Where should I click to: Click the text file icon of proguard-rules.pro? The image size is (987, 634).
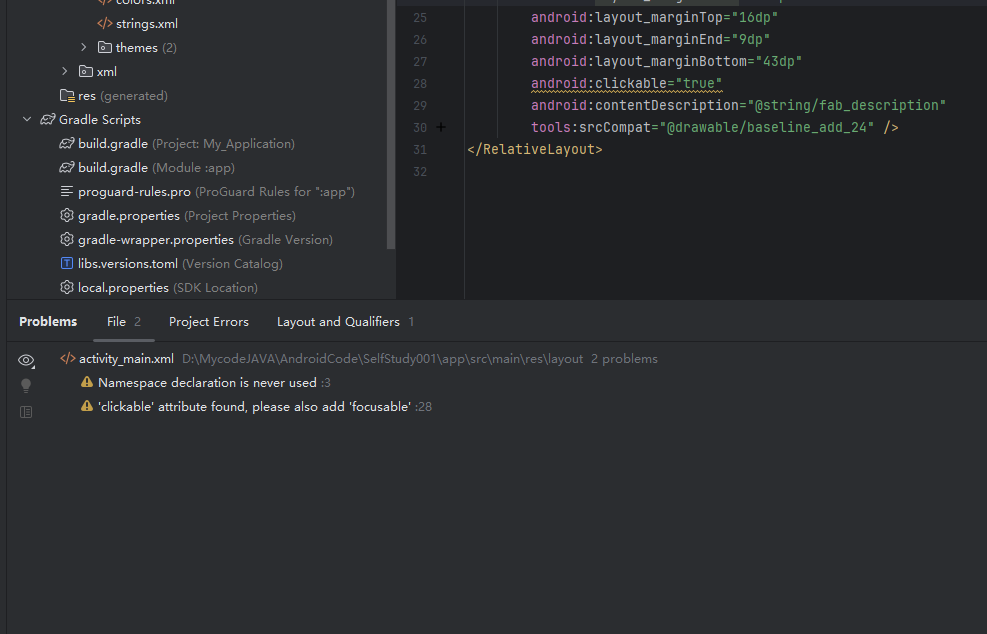click(x=67, y=192)
